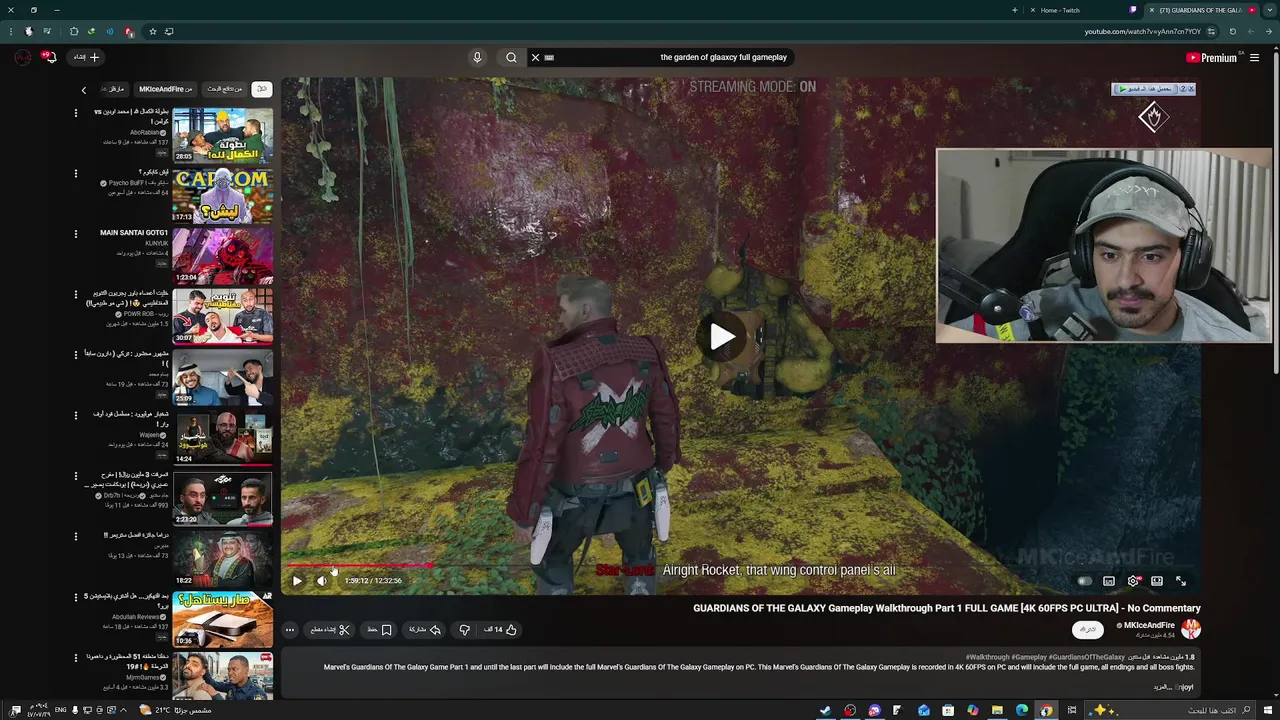Open the YouTube hamburger guide menu

[1254, 58]
